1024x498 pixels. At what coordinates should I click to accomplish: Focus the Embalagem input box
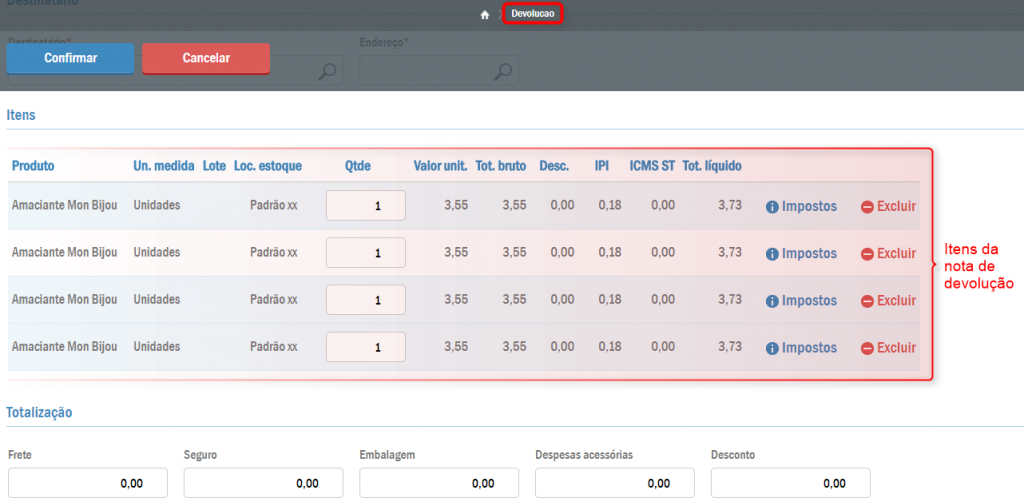pos(439,483)
